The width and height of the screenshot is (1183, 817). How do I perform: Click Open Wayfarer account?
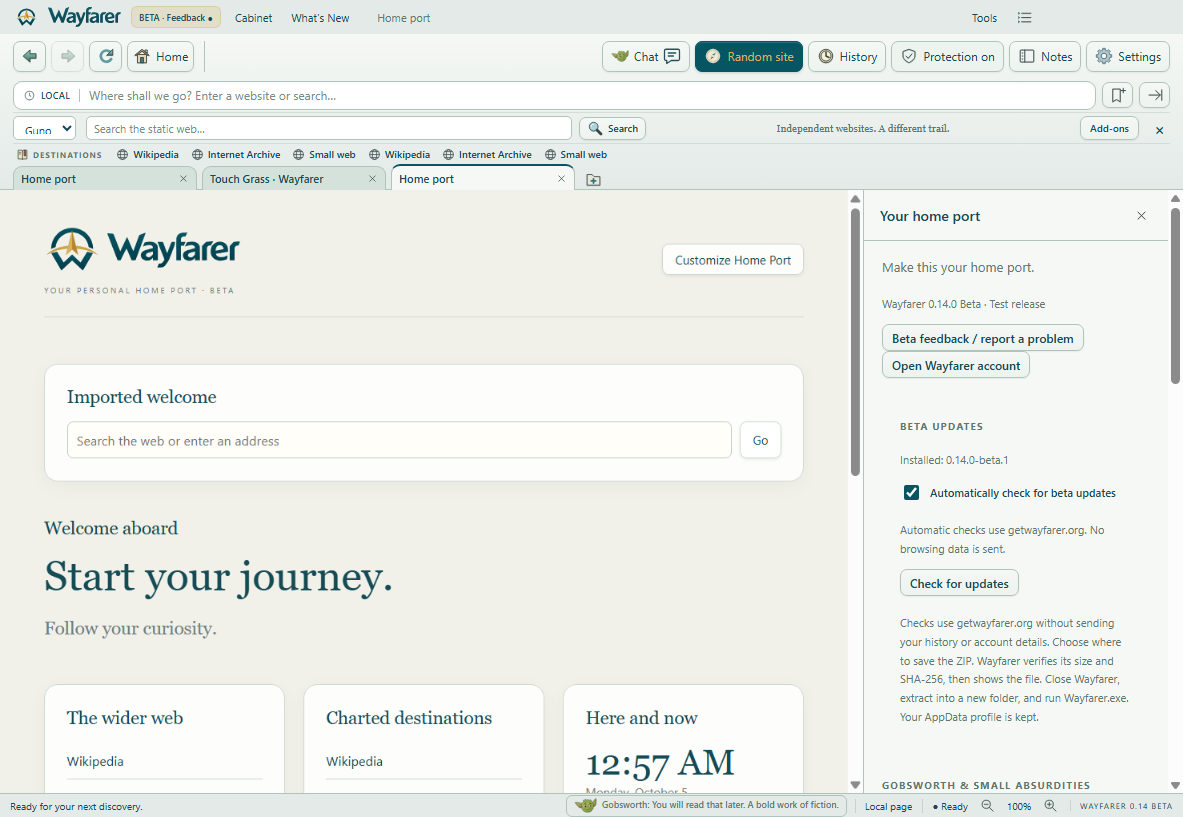pos(956,365)
